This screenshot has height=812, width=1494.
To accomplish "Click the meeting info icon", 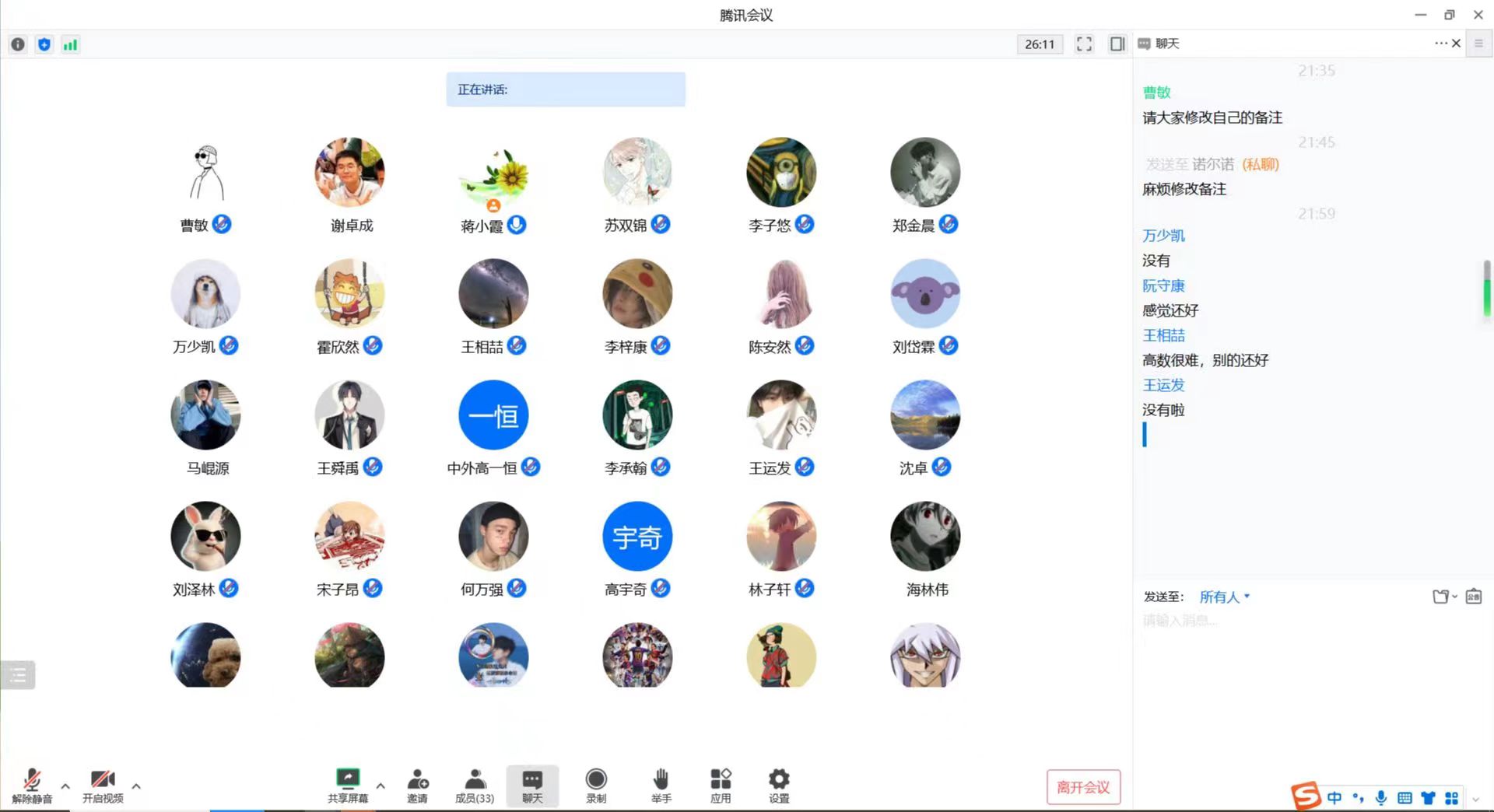I will pos(18,44).
